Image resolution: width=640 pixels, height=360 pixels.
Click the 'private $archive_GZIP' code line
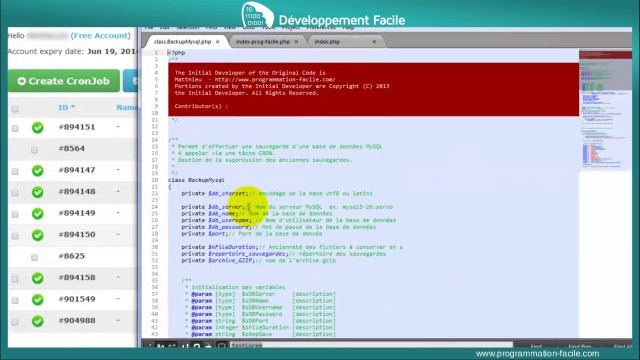[x=258, y=260]
